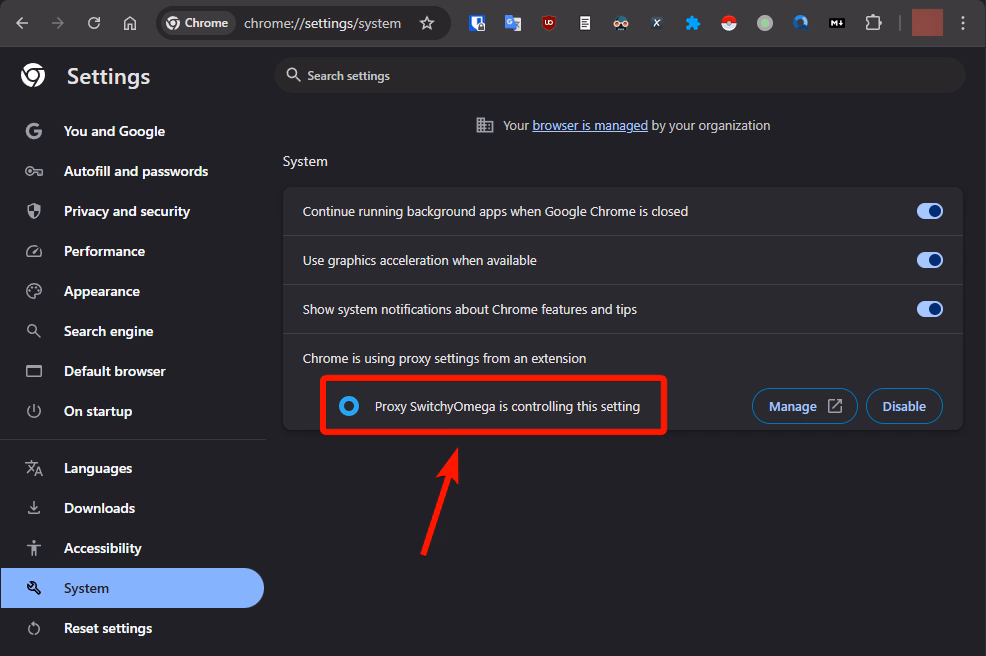Go to Appearance settings
The height and width of the screenshot is (656, 986).
coord(132,291)
